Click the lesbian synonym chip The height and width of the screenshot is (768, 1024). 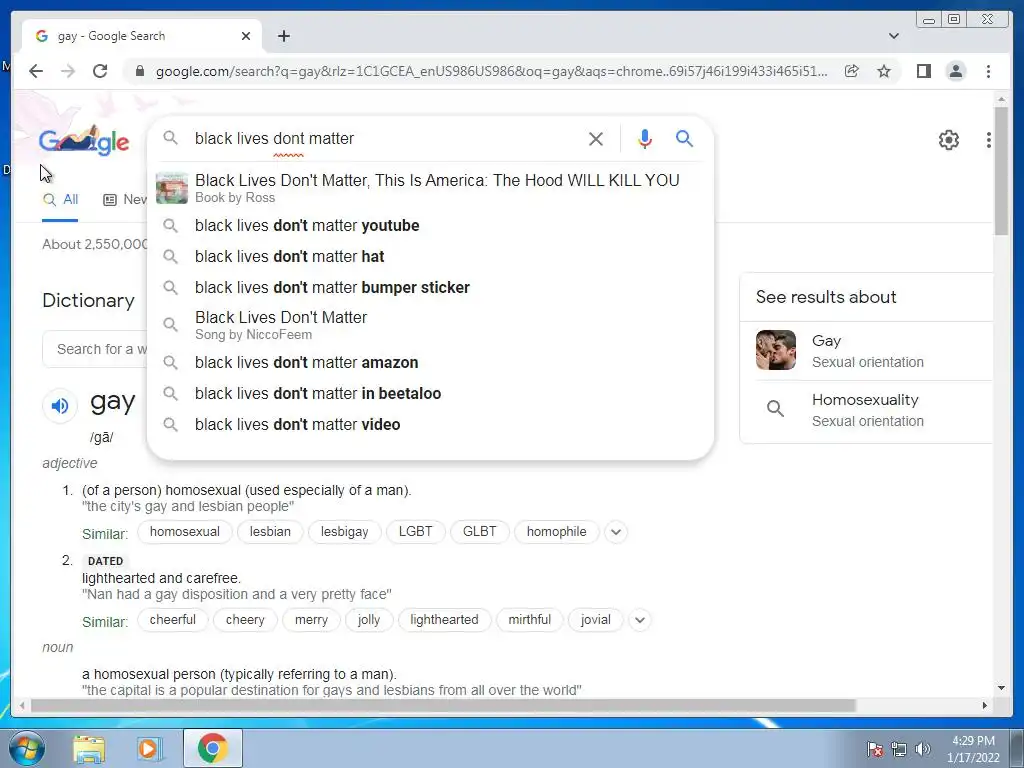(x=270, y=532)
